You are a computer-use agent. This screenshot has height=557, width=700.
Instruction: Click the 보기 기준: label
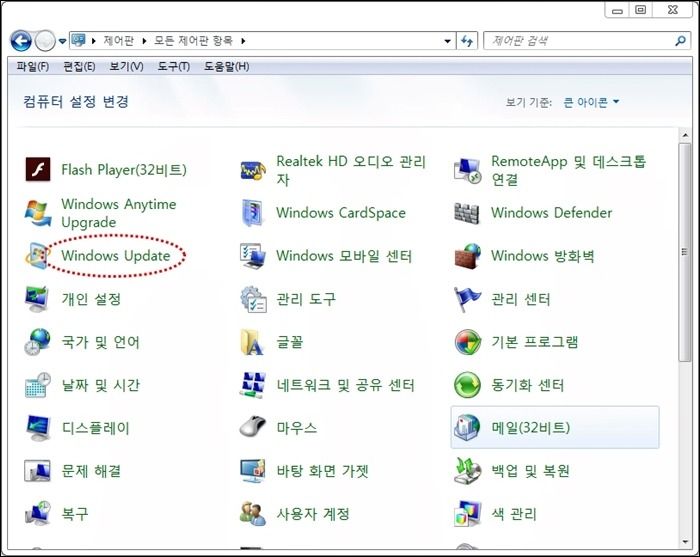pos(529,103)
